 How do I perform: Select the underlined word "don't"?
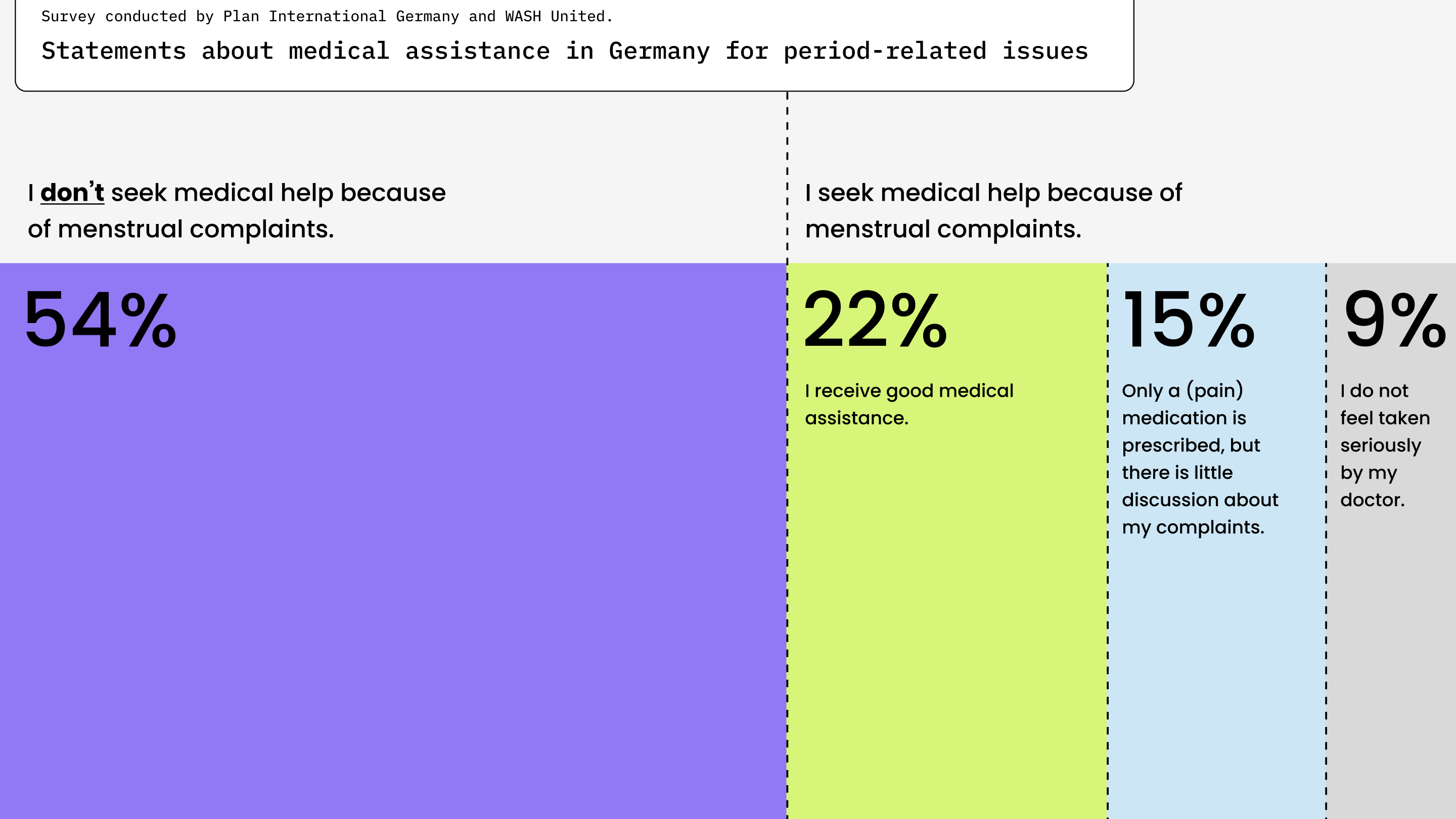[72, 193]
